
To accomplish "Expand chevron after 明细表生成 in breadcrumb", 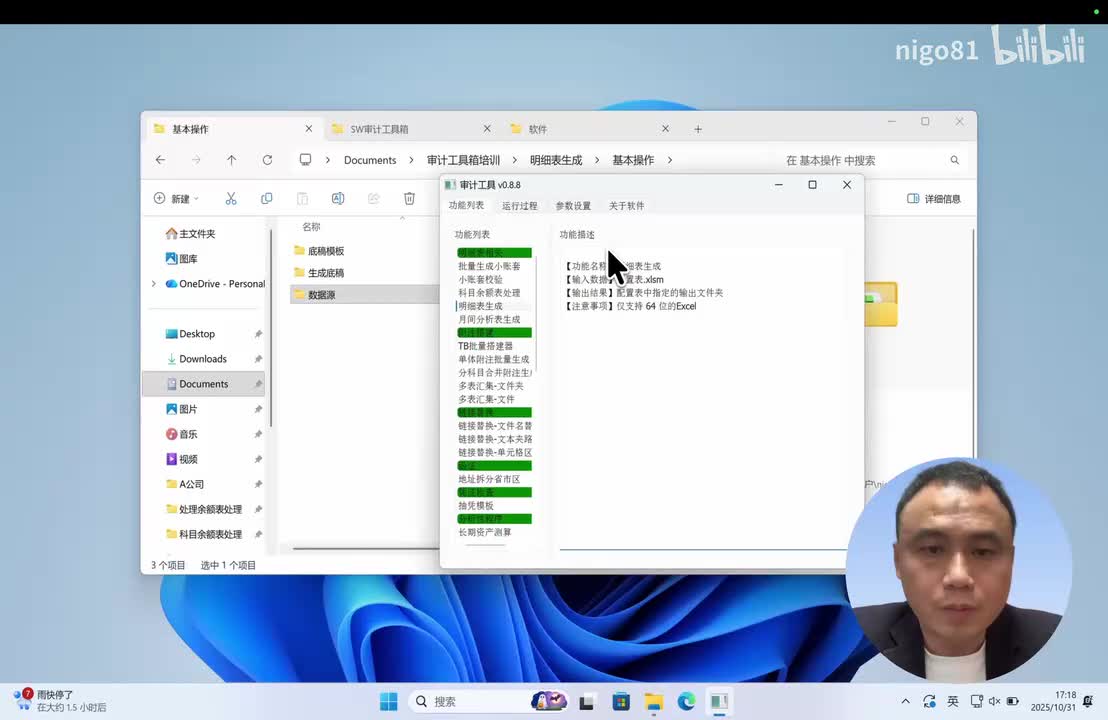I will pos(597,160).
